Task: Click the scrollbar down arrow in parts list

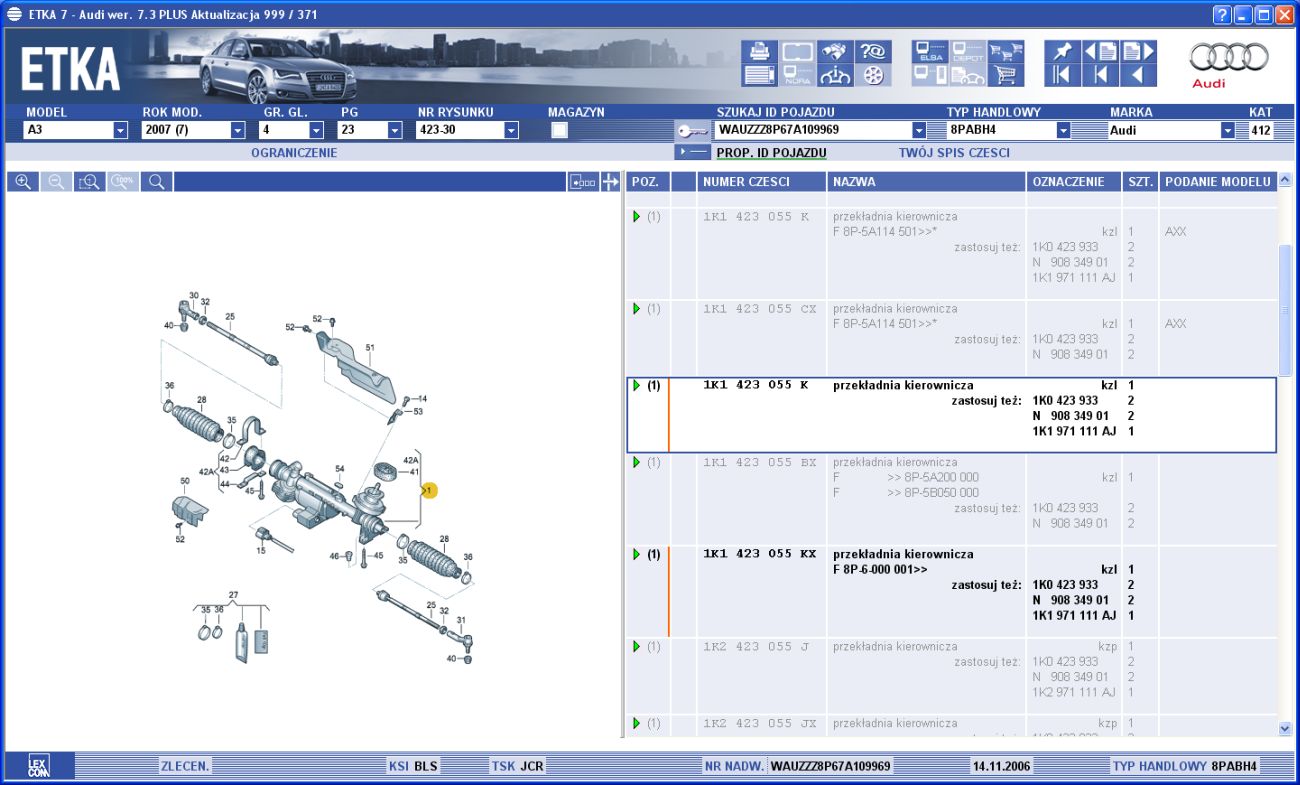Action: click(1285, 729)
